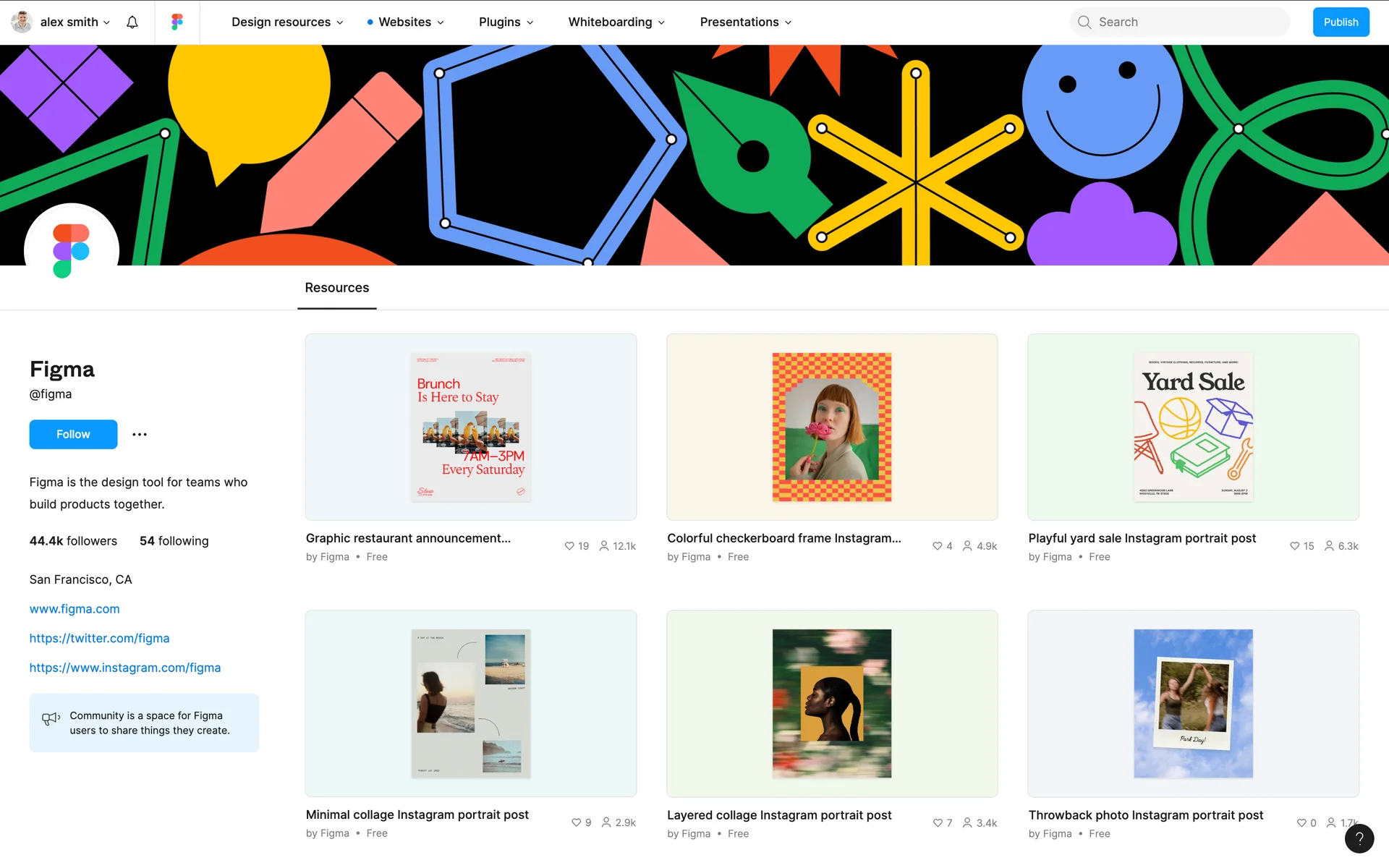Click heart icon on Colorful checkerboard frame post
1389x868 pixels.
(x=937, y=546)
